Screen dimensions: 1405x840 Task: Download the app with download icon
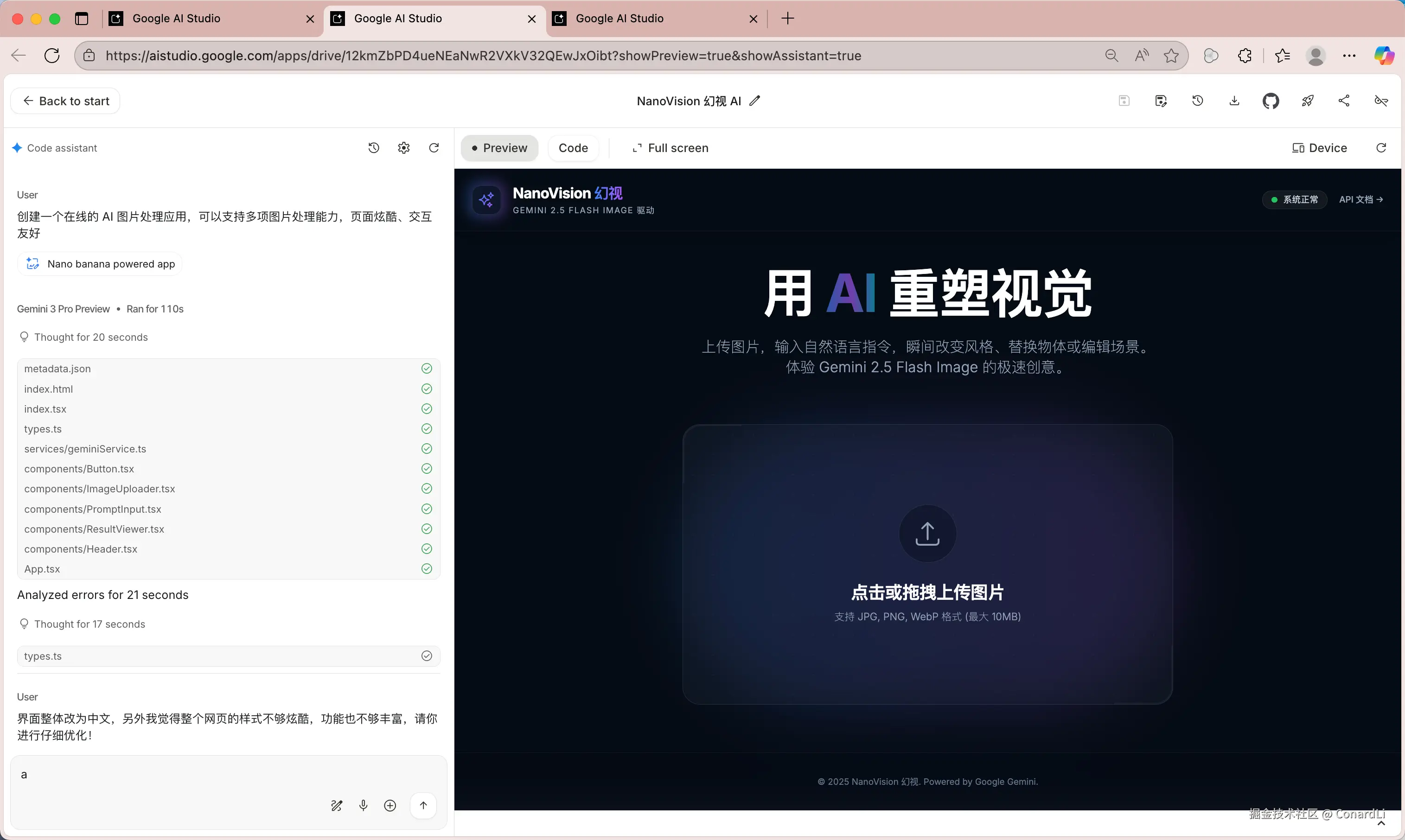[1234, 101]
